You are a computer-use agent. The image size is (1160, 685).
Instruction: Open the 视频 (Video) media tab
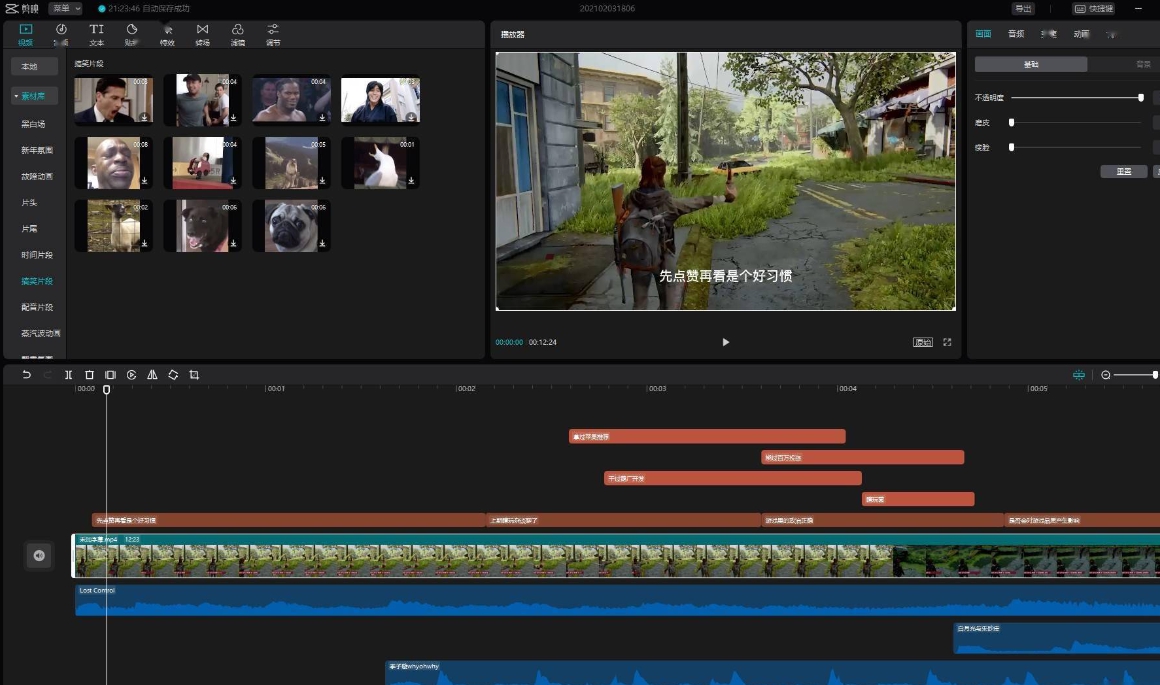26,34
